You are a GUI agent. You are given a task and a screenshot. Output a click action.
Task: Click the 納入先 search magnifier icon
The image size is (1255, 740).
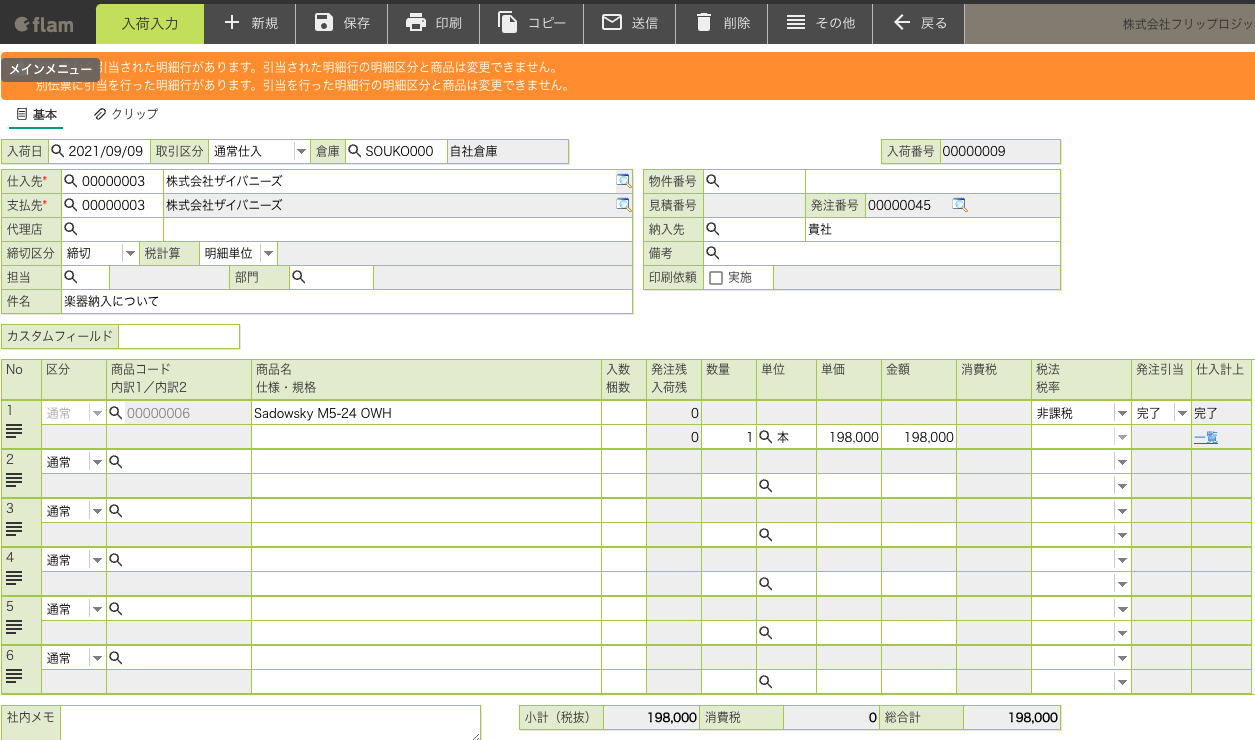[x=712, y=229]
